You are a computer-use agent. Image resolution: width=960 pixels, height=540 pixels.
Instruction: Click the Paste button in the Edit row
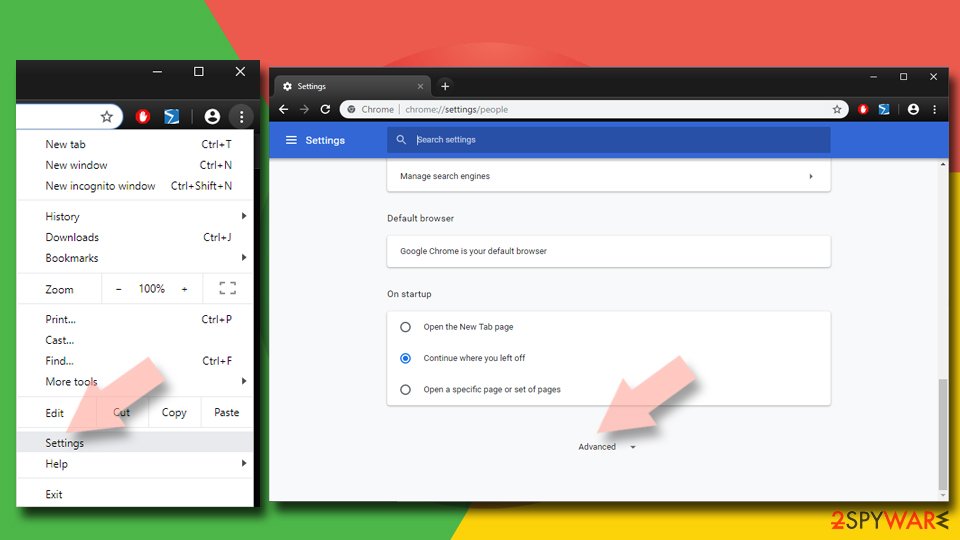[x=227, y=413]
